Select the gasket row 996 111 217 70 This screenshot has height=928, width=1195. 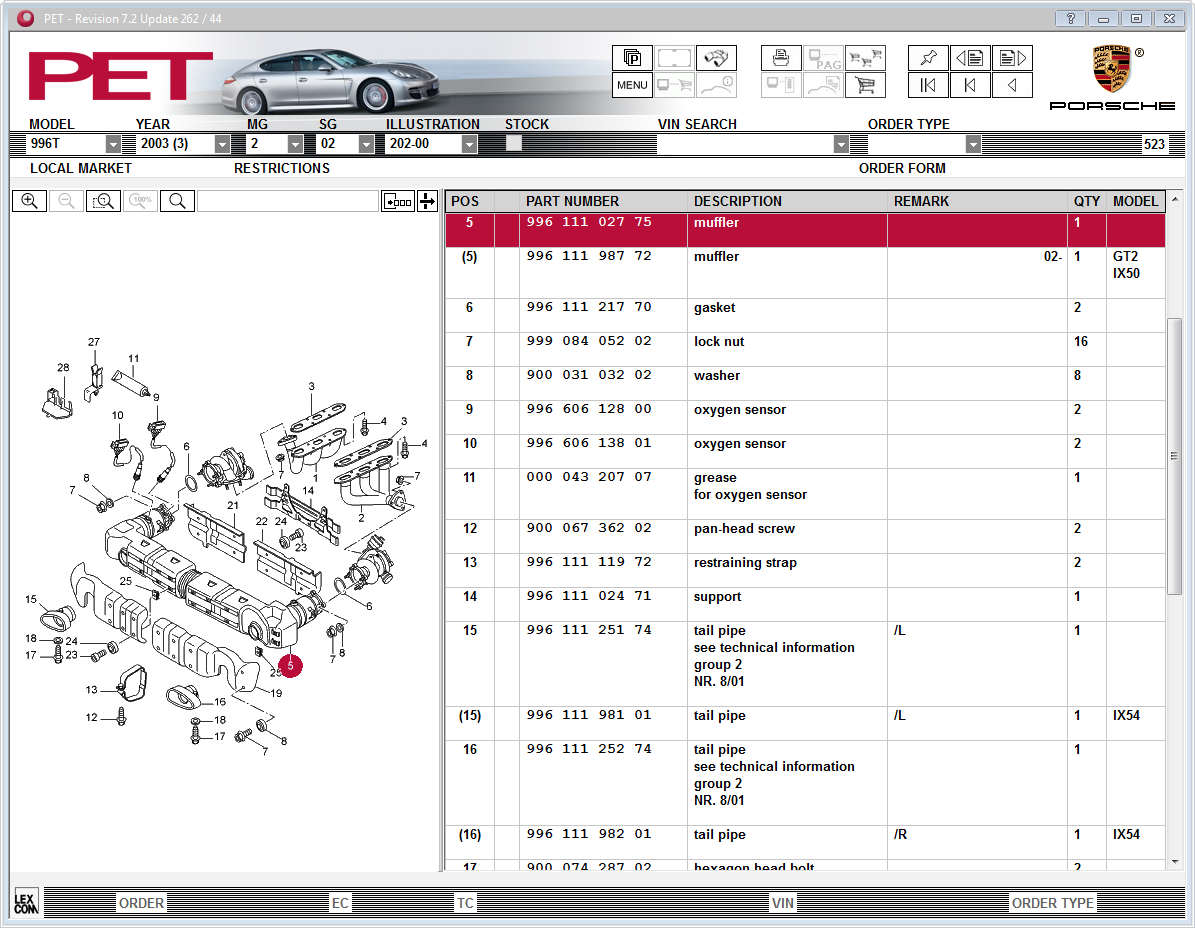click(x=806, y=315)
